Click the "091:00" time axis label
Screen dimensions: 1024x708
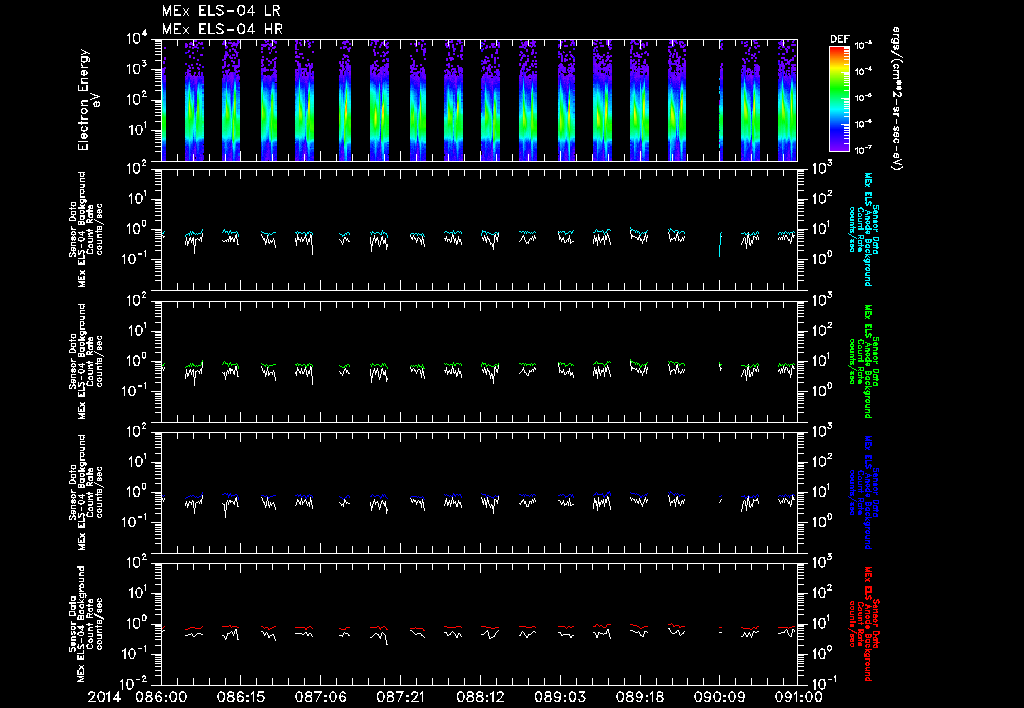[798, 697]
